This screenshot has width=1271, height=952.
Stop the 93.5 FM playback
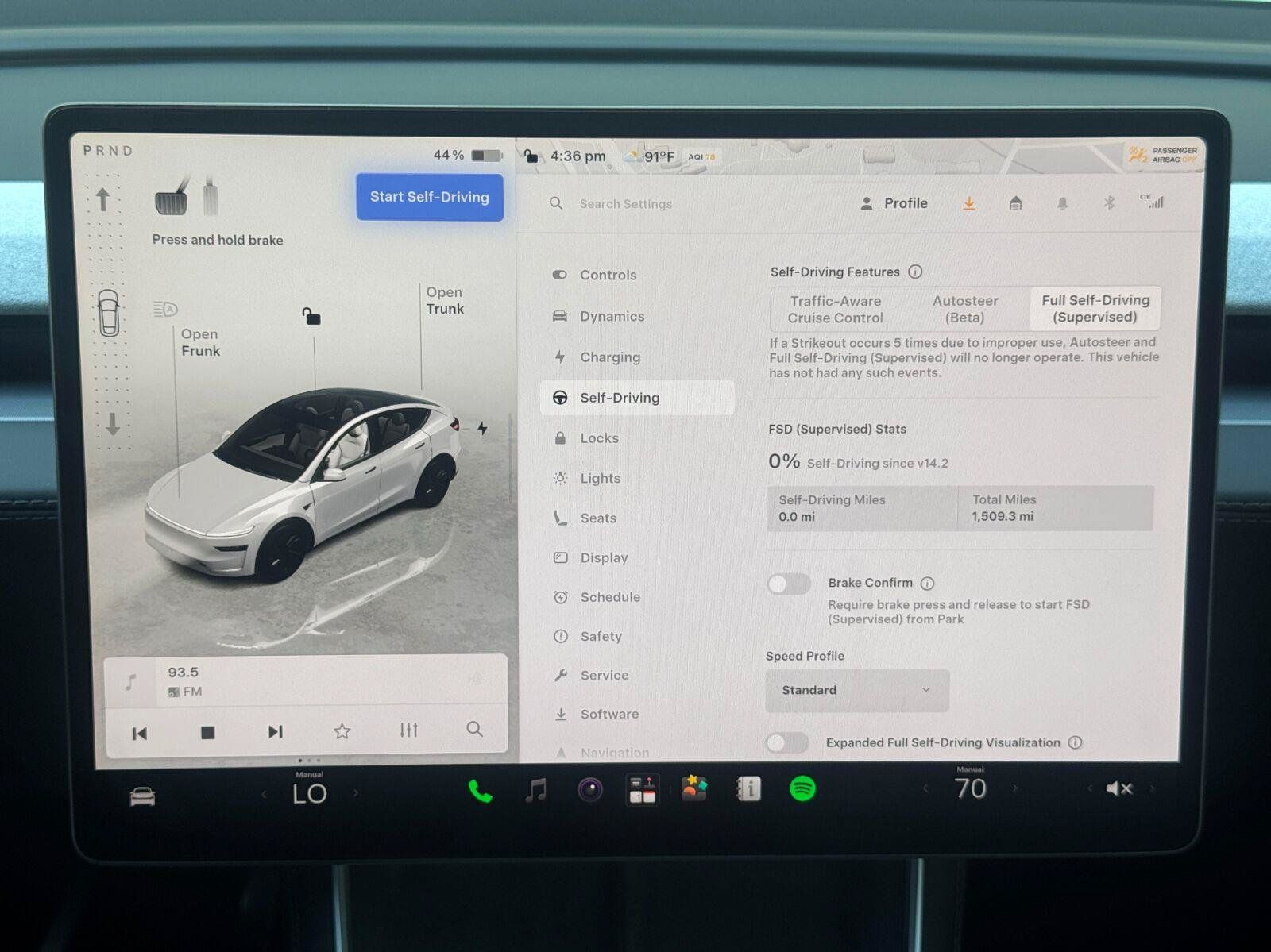pyautogui.click(x=207, y=732)
